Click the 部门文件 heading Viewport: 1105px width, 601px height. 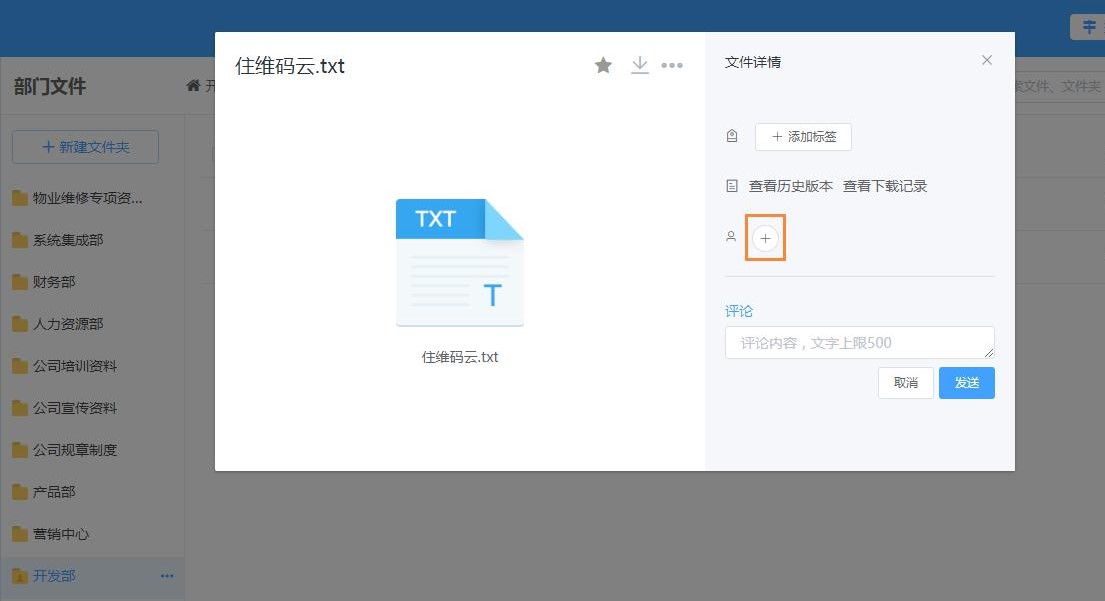pyautogui.click(x=49, y=86)
